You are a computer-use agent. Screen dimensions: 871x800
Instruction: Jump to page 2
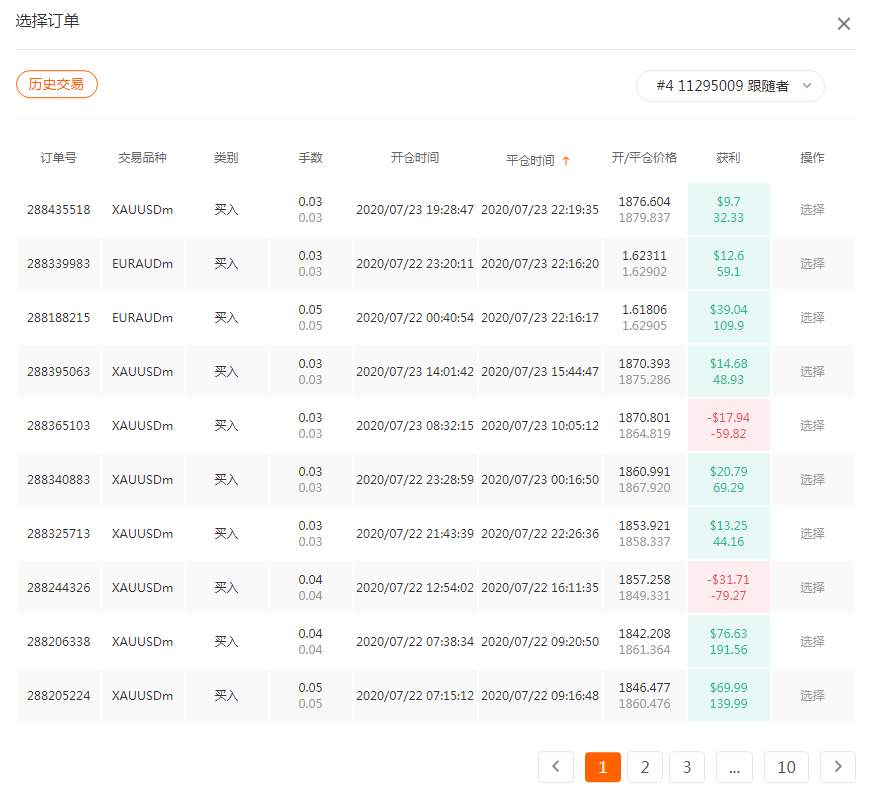coord(645,767)
